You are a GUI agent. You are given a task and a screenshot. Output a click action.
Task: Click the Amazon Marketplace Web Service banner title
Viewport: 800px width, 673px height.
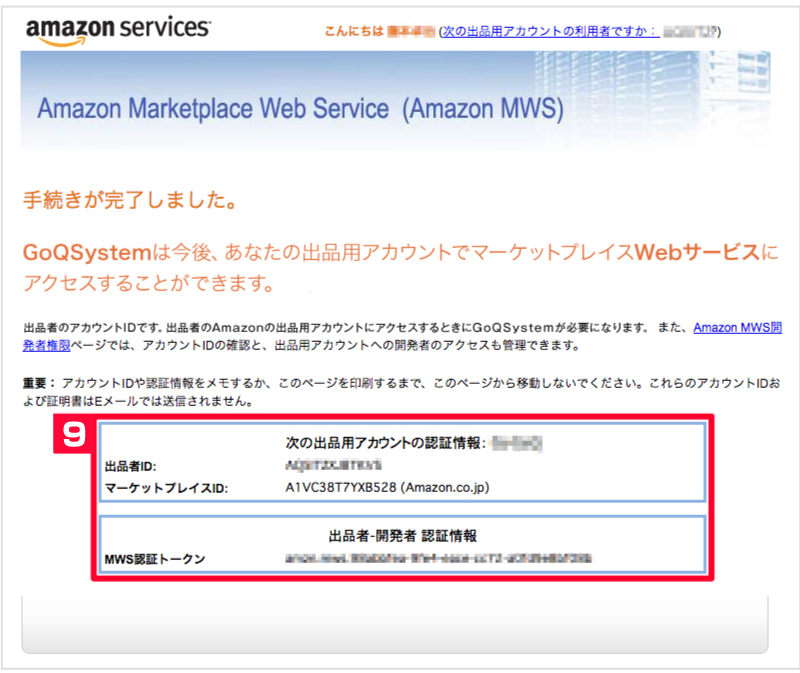301,108
